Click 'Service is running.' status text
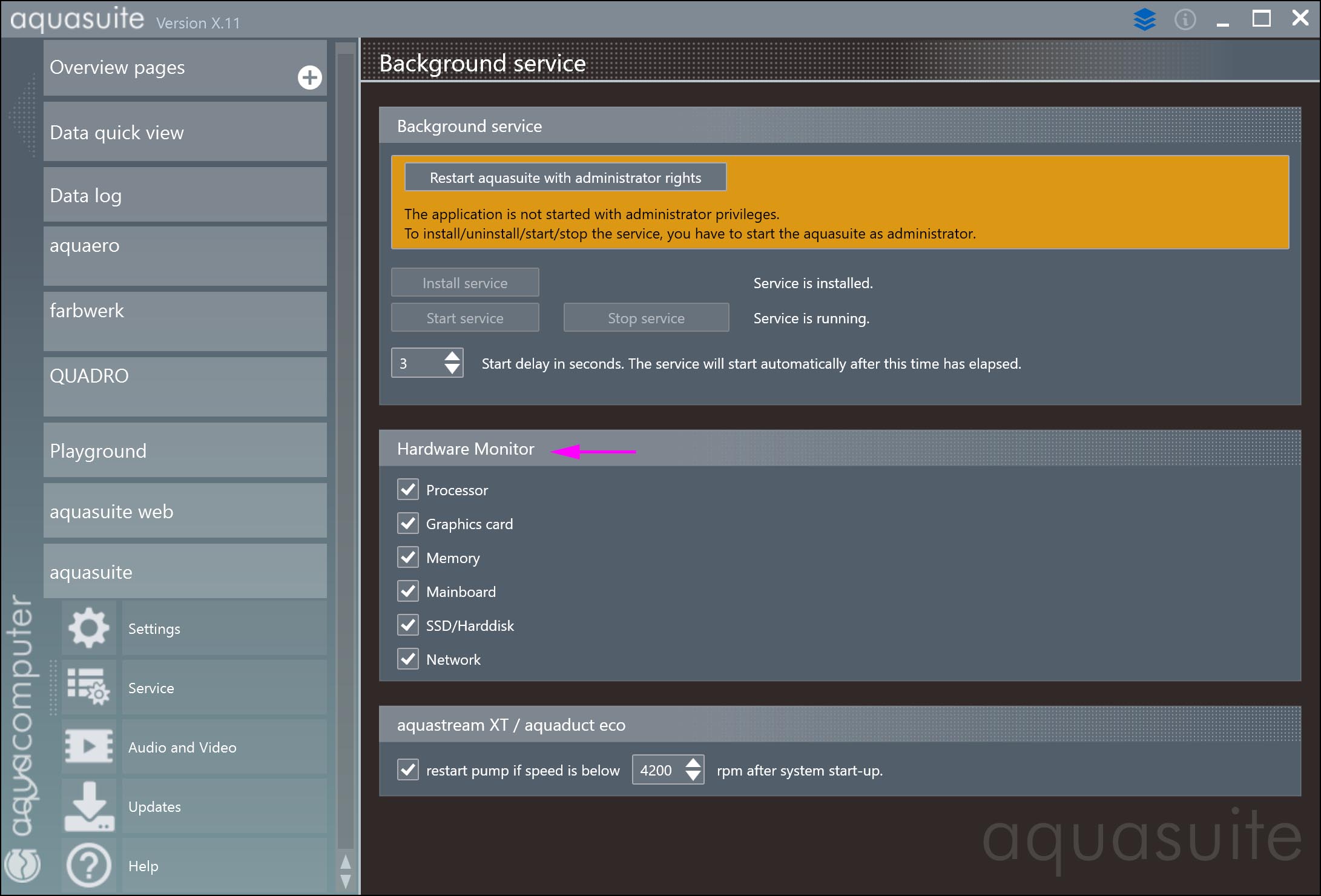 [x=811, y=318]
